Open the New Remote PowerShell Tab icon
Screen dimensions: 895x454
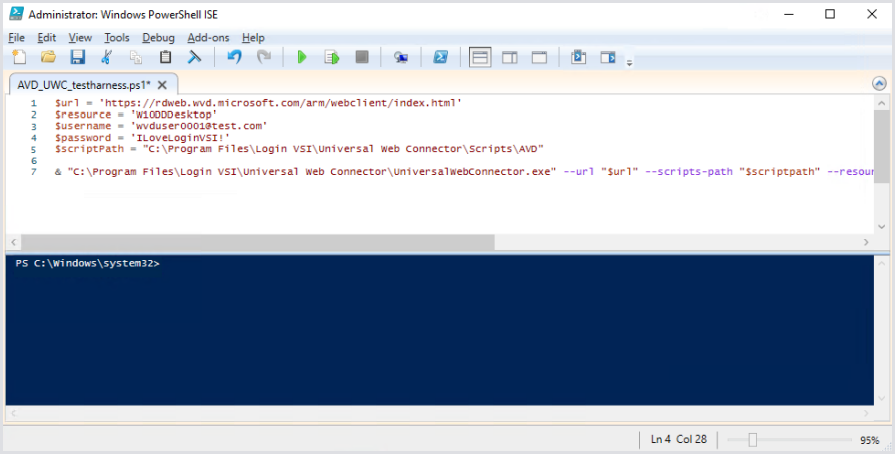click(x=400, y=58)
